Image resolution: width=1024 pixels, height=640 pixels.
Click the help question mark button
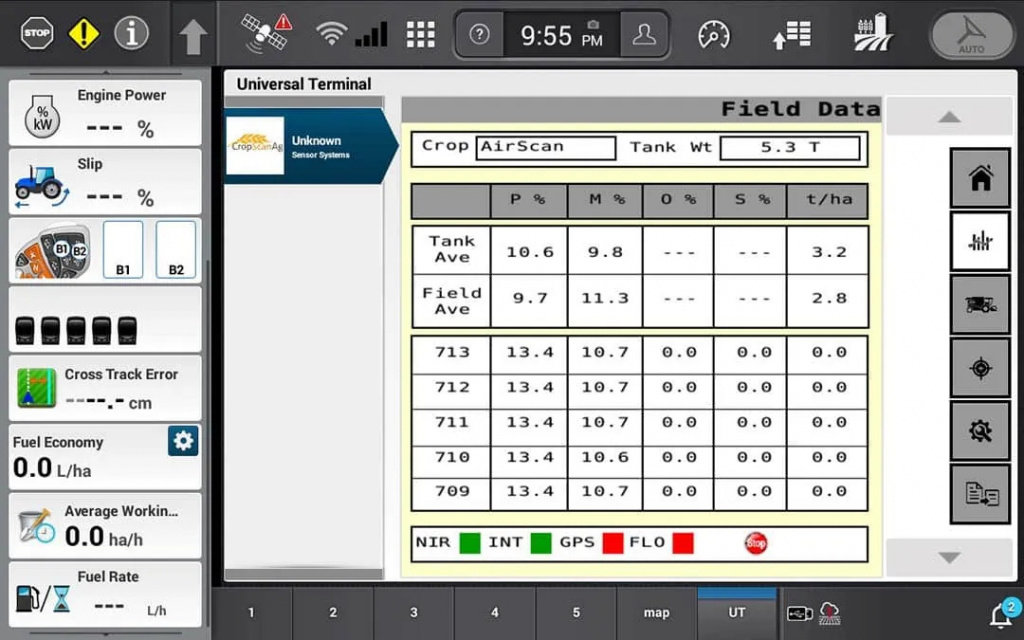[x=479, y=34]
